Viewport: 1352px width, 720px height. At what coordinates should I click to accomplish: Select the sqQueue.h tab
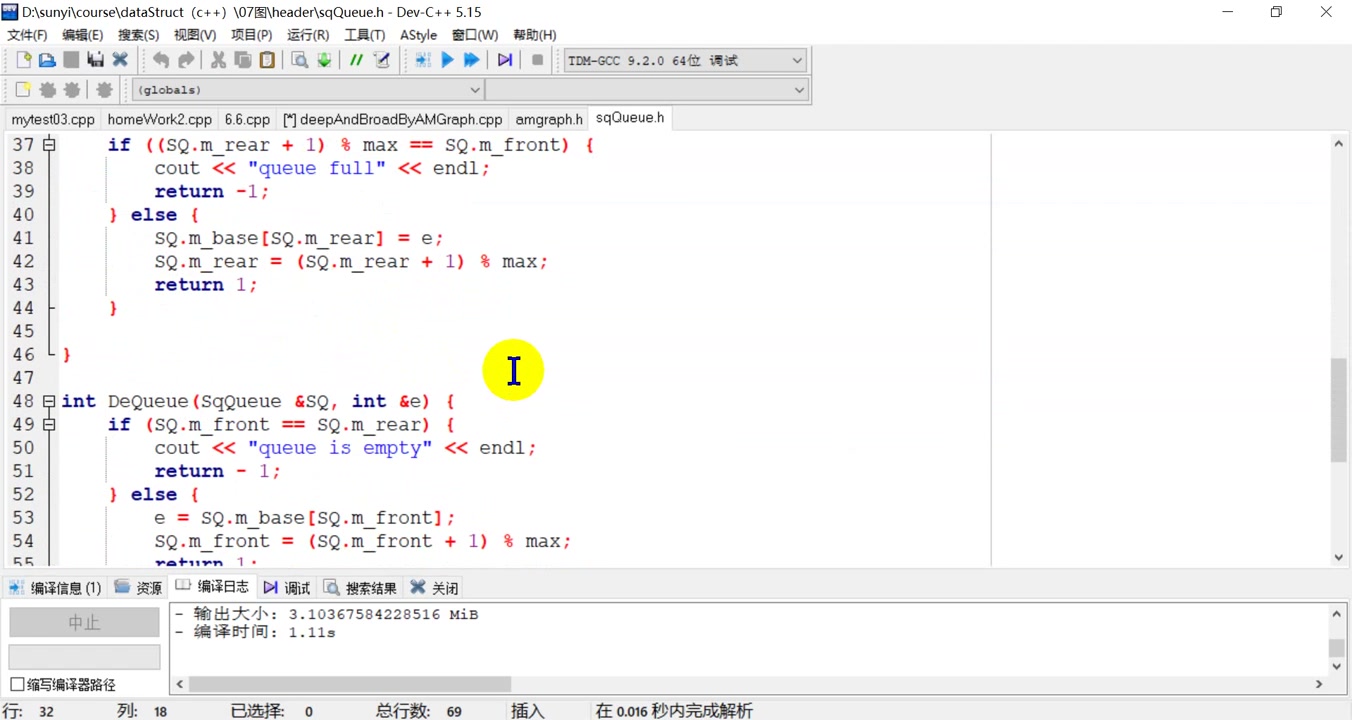tap(630, 118)
